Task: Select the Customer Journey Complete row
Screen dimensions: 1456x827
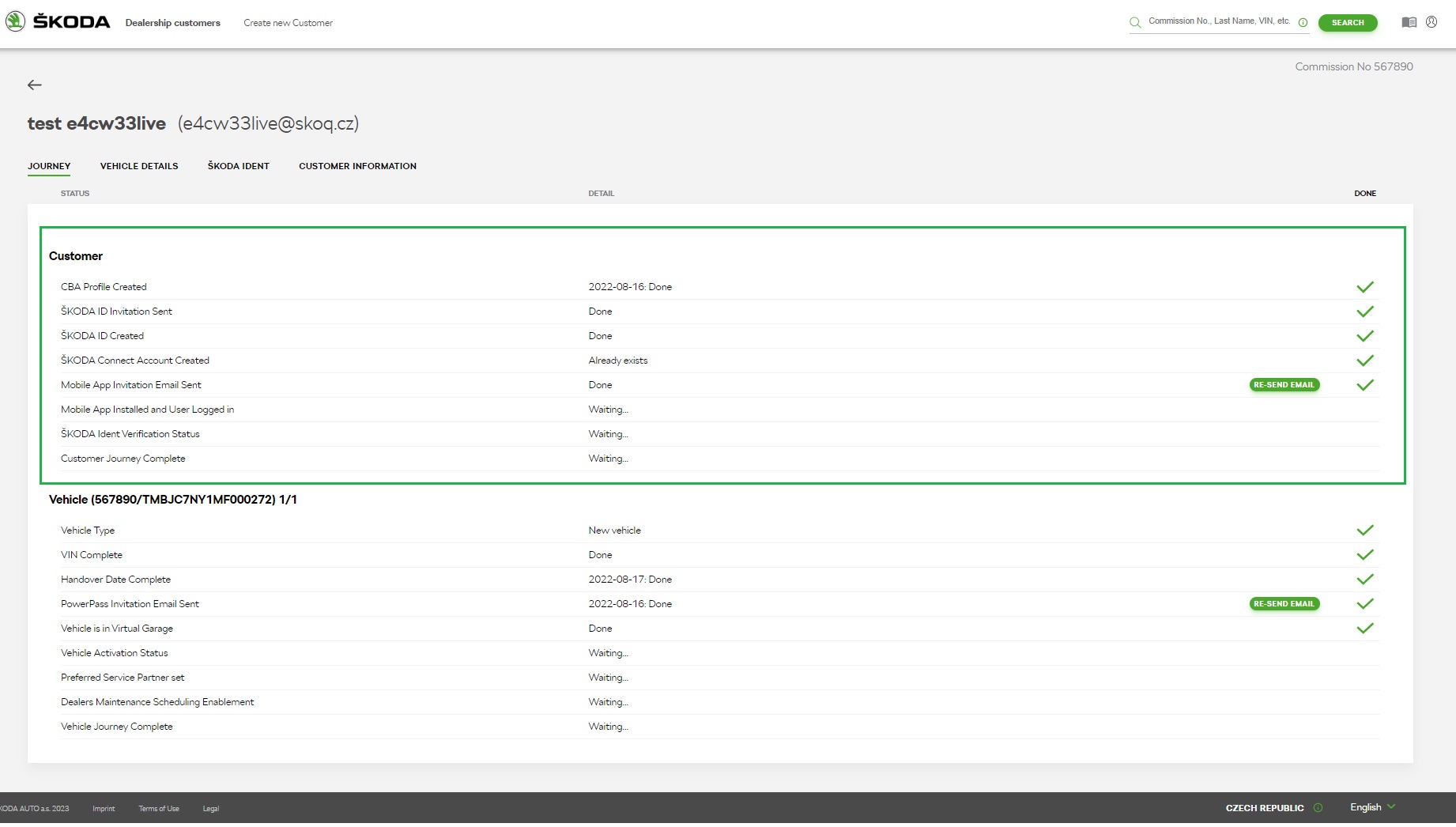Action: pos(721,459)
